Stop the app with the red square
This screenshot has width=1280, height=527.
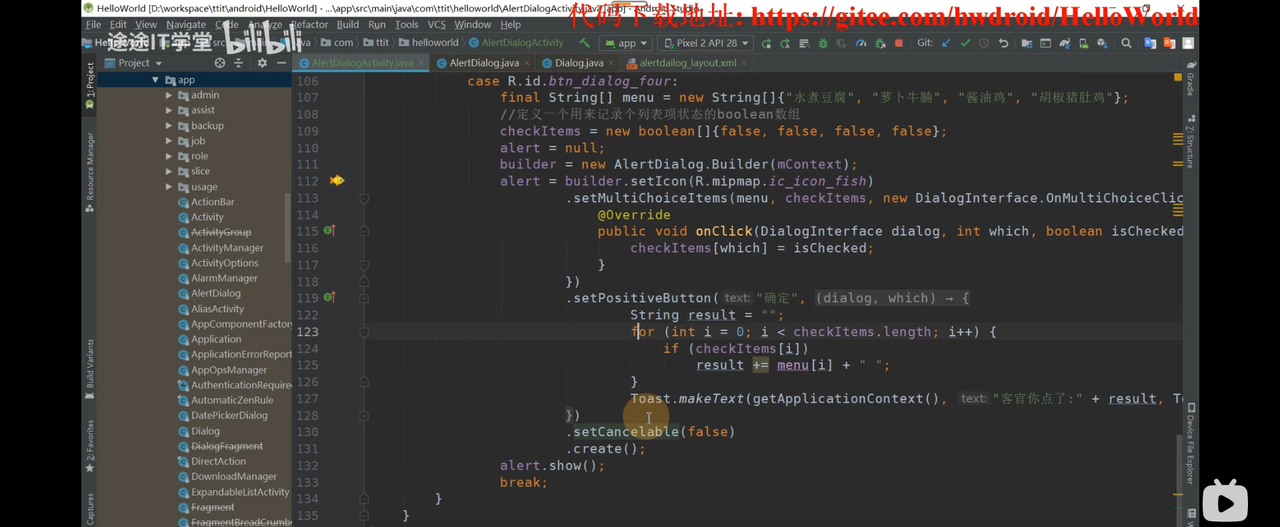(x=899, y=43)
